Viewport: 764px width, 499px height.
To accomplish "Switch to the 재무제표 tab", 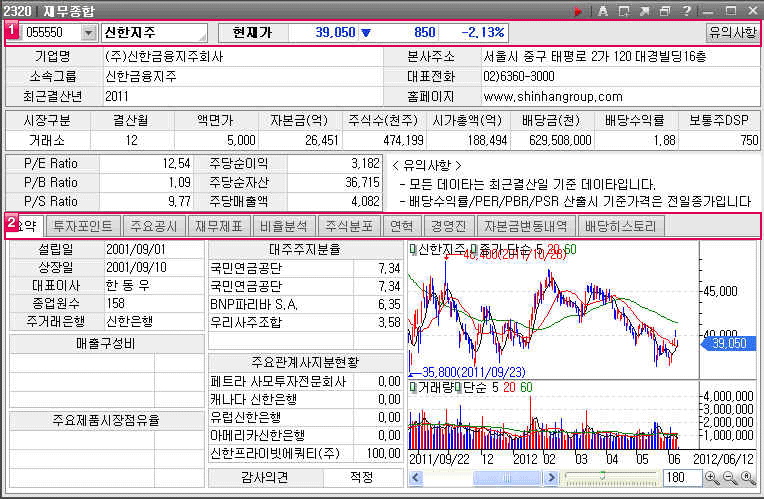I will 219,226.
